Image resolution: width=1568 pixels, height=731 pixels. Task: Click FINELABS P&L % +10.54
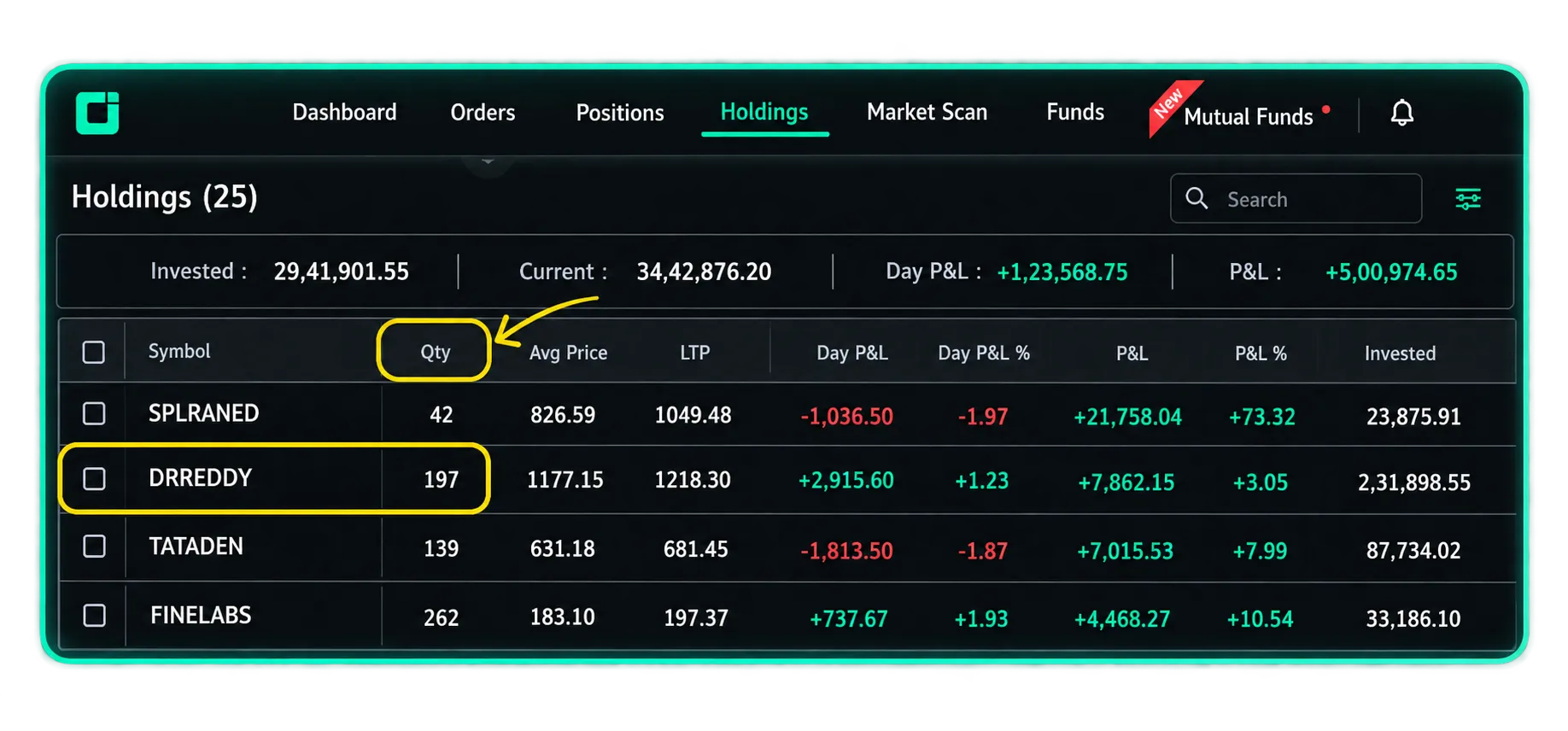[x=1260, y=619]
